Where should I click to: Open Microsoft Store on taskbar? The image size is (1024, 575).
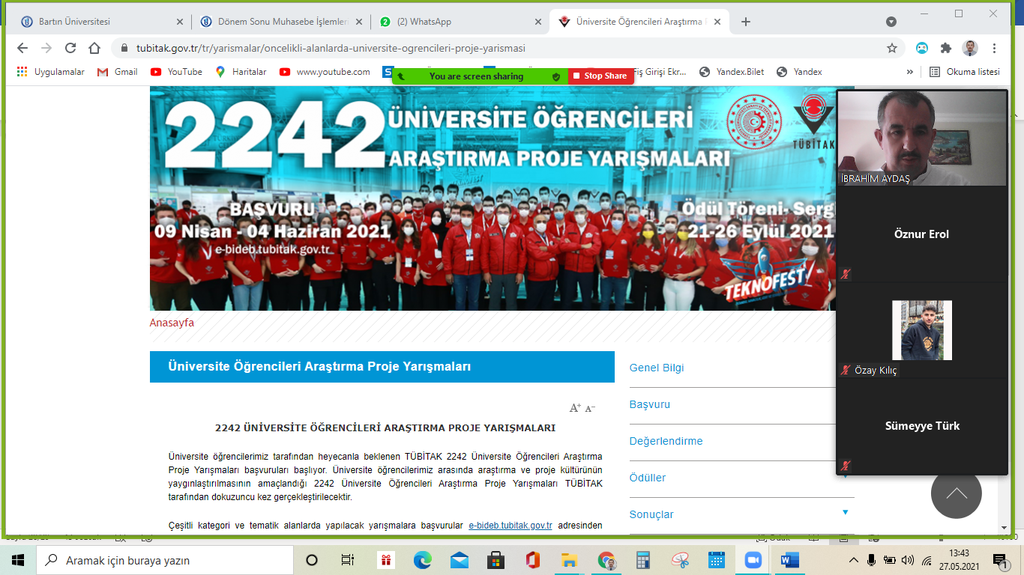[496, 560]
